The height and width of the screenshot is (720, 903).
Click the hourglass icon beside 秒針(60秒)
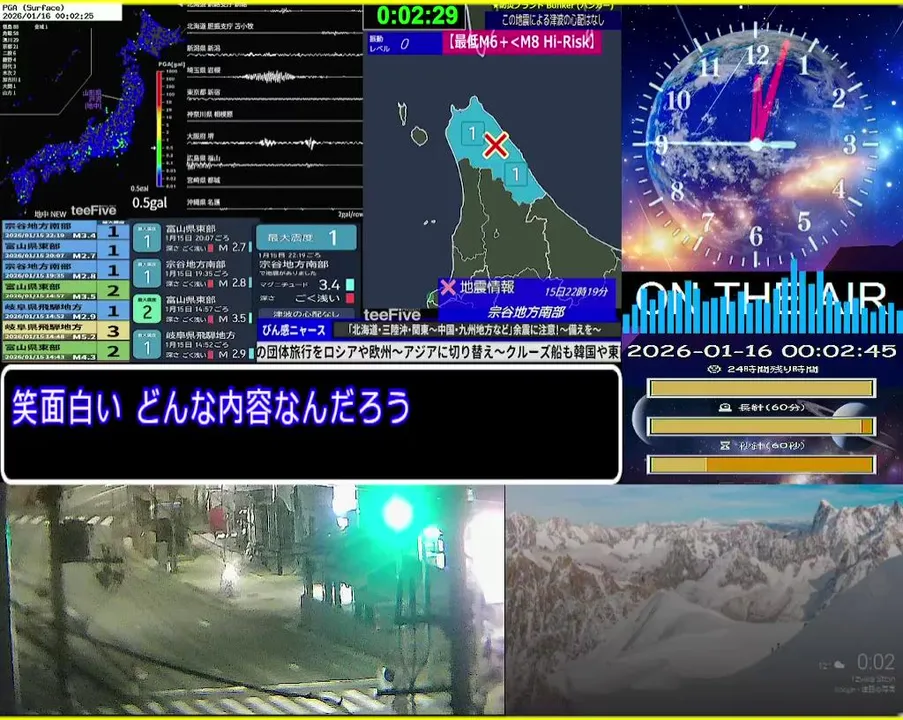click(725, 446)
